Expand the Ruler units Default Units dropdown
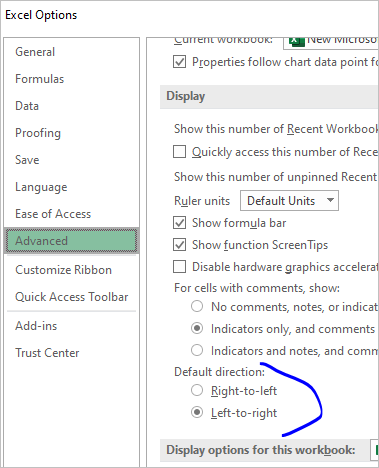This screenshot has height=468, width=379. pos(289,201)
